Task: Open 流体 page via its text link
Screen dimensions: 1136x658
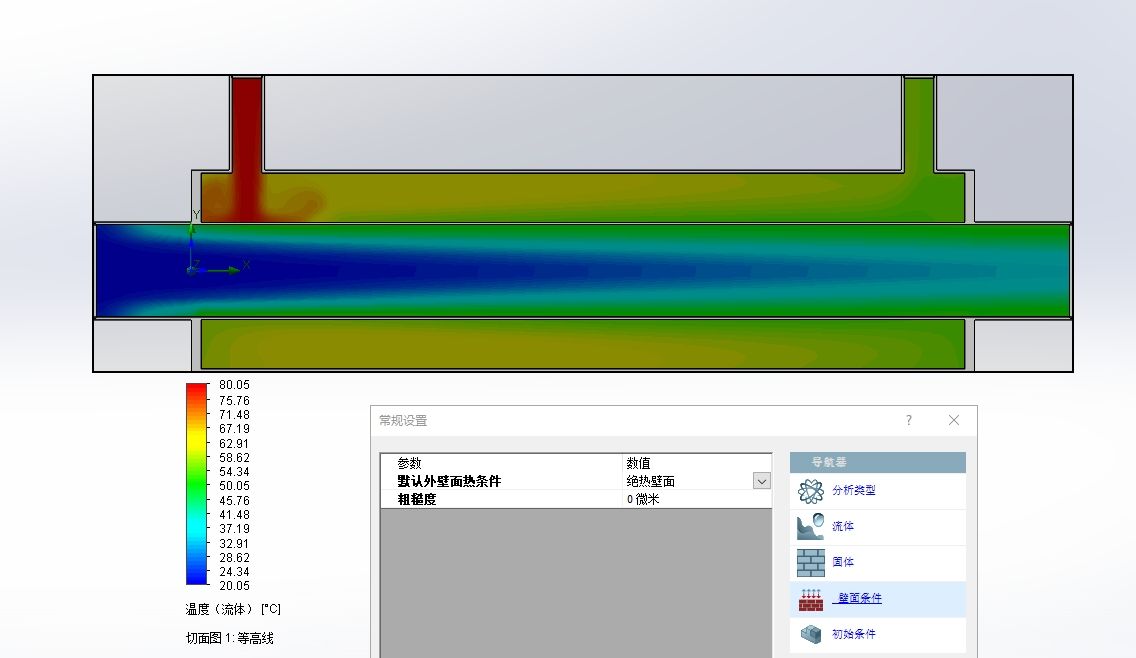Action: pos(843,526)
